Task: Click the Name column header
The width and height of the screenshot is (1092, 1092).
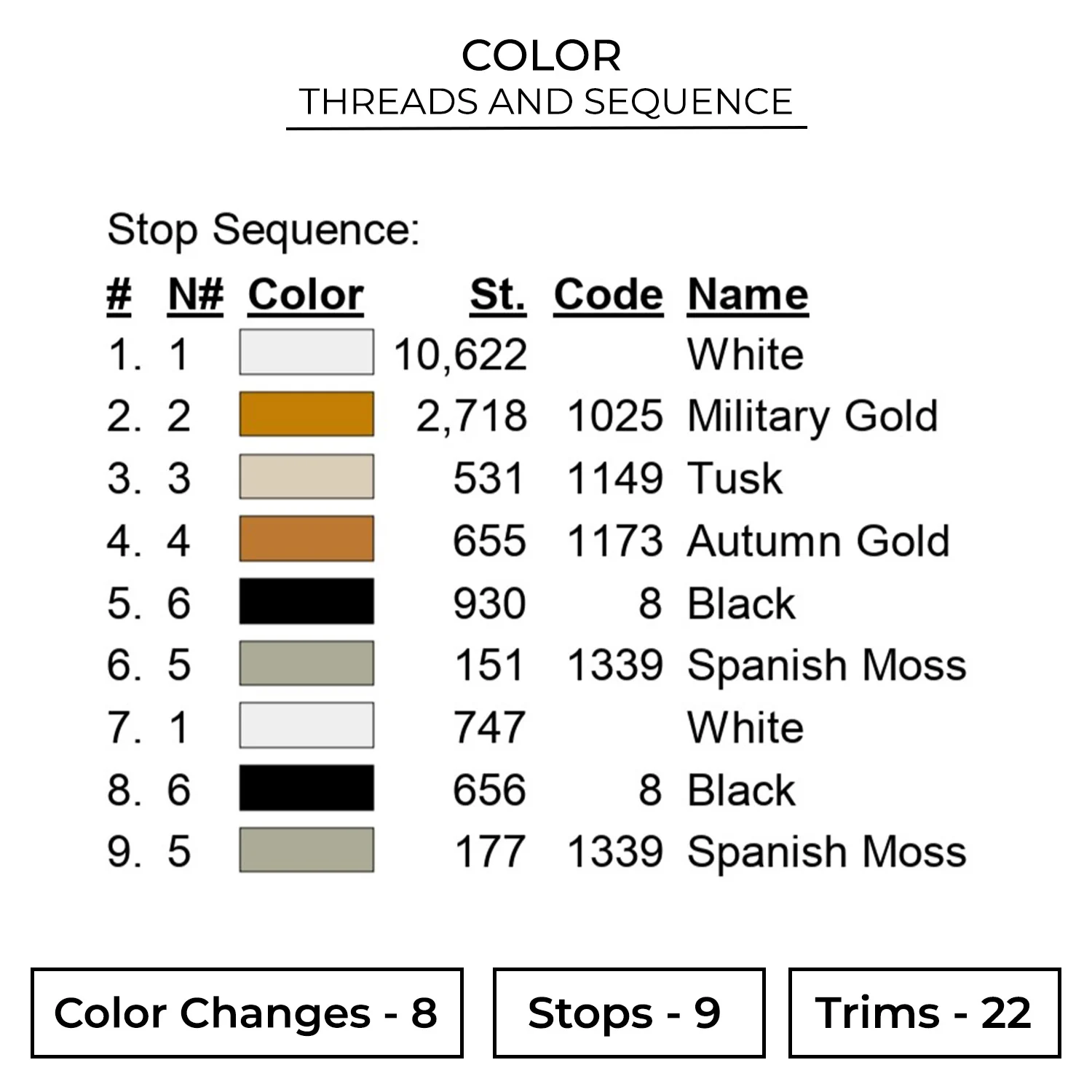Action: [x=748, y=296]
